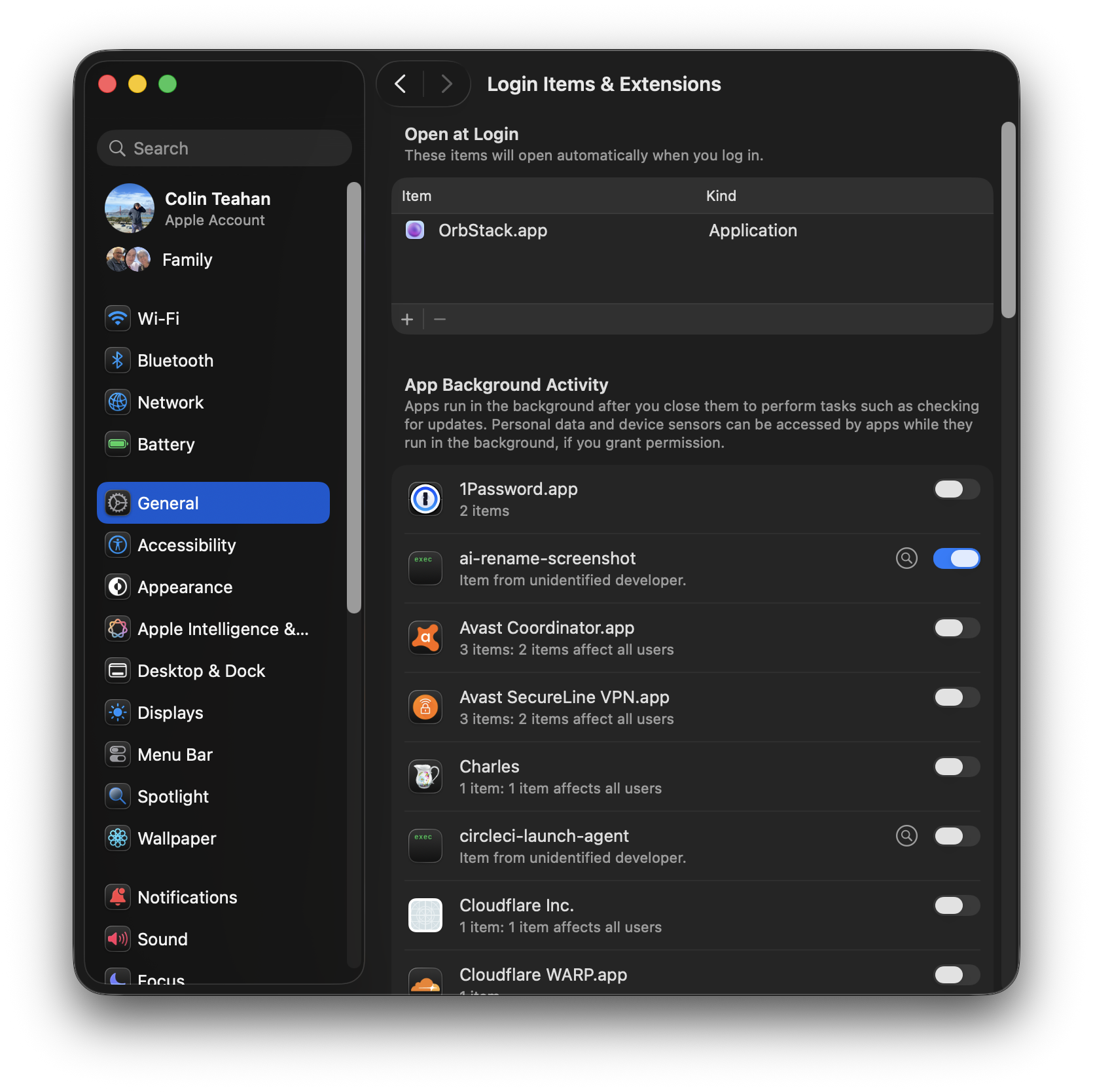
Task: Remove OrbStack.app using minus button
Action: tap(439, 319)
